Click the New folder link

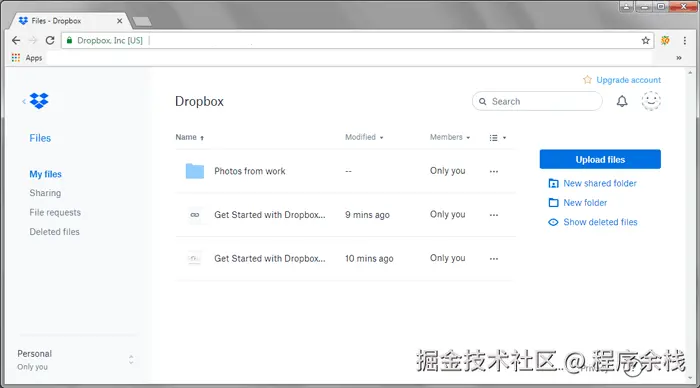(585, 203)
